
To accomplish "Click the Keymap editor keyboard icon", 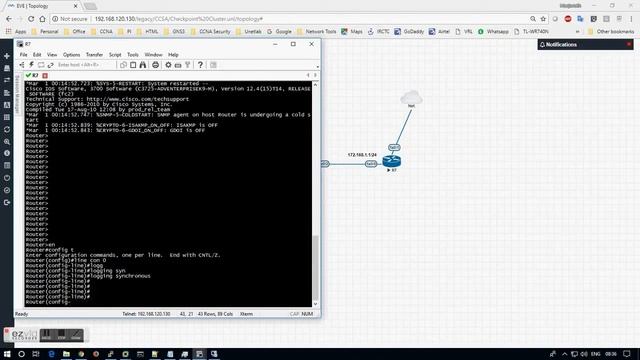I will coord(178,65).
